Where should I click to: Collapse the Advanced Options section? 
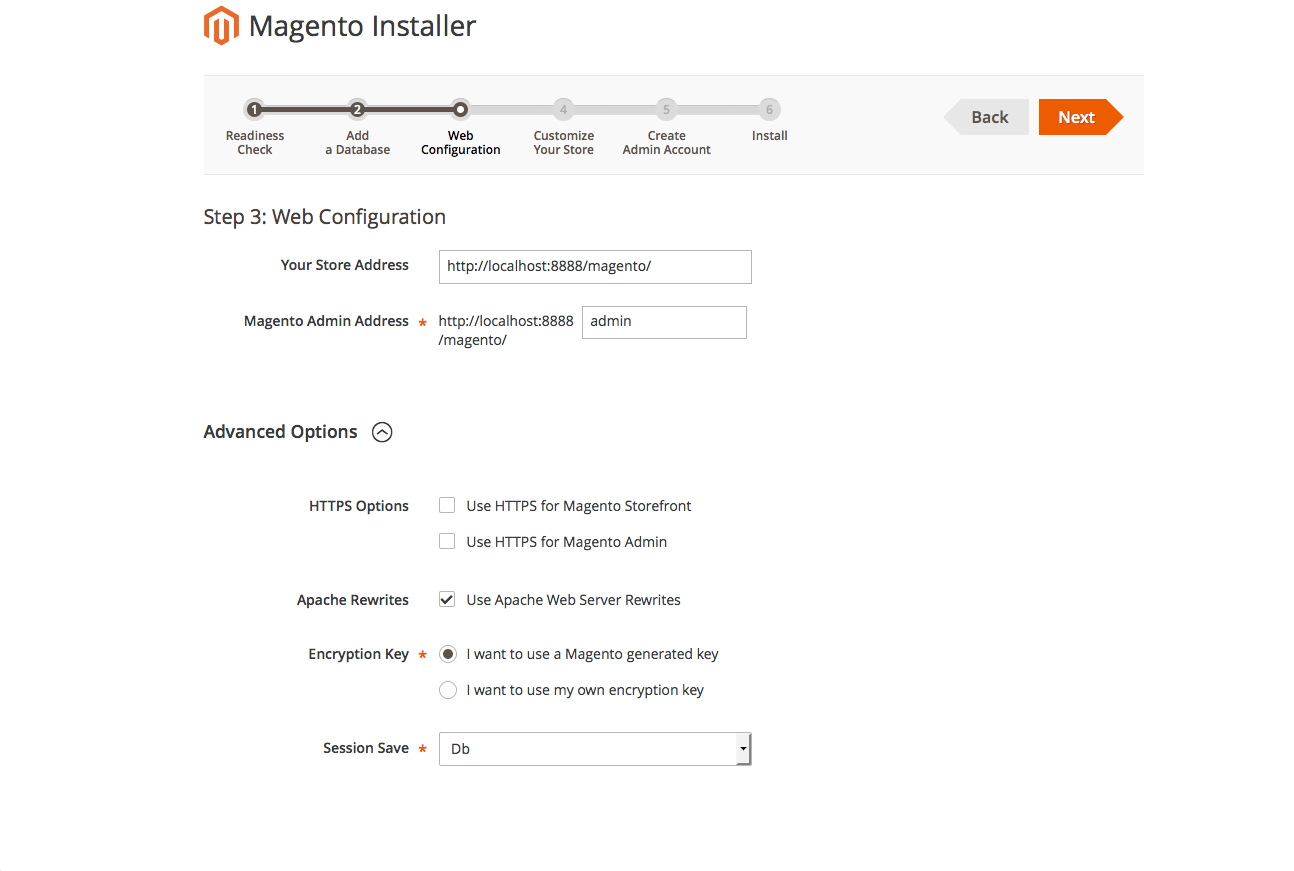click(x=382, y=432)
